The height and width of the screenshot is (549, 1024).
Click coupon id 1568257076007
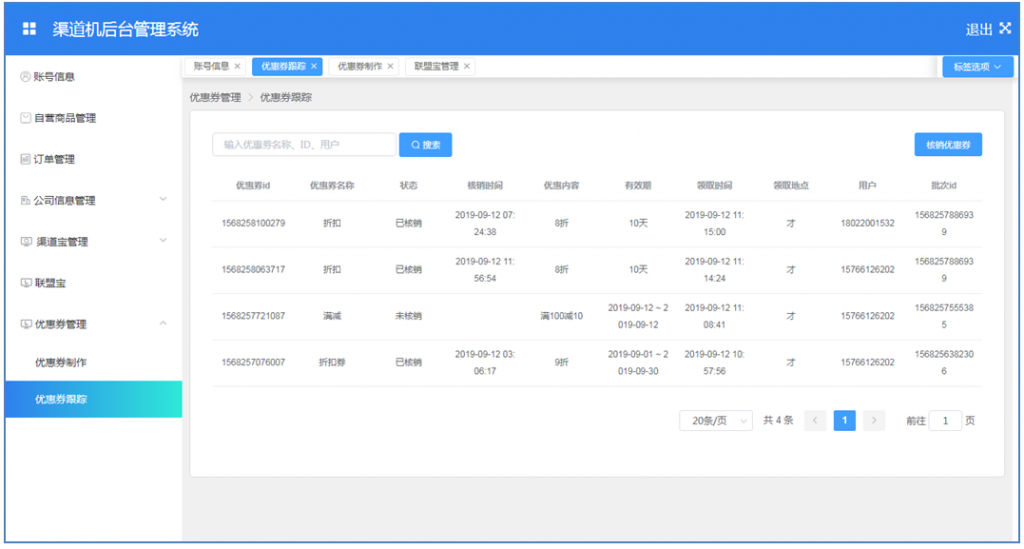(253, 362)
